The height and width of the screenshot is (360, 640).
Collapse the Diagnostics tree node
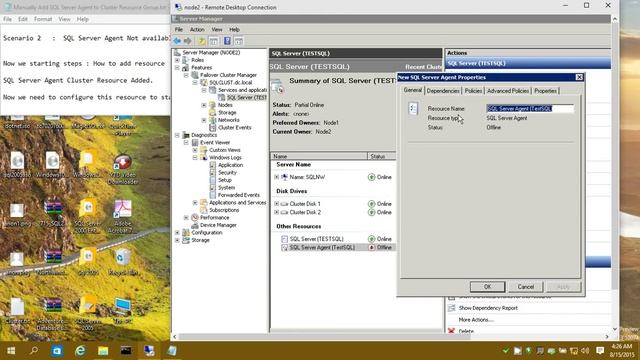click(177, 135)
